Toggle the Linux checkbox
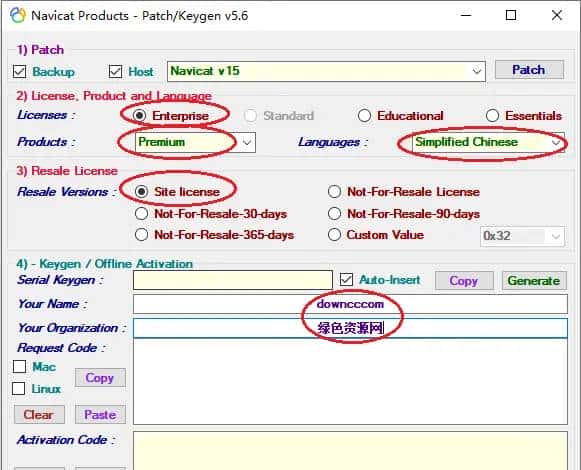 pyautogui.click(x=19, y=389)
